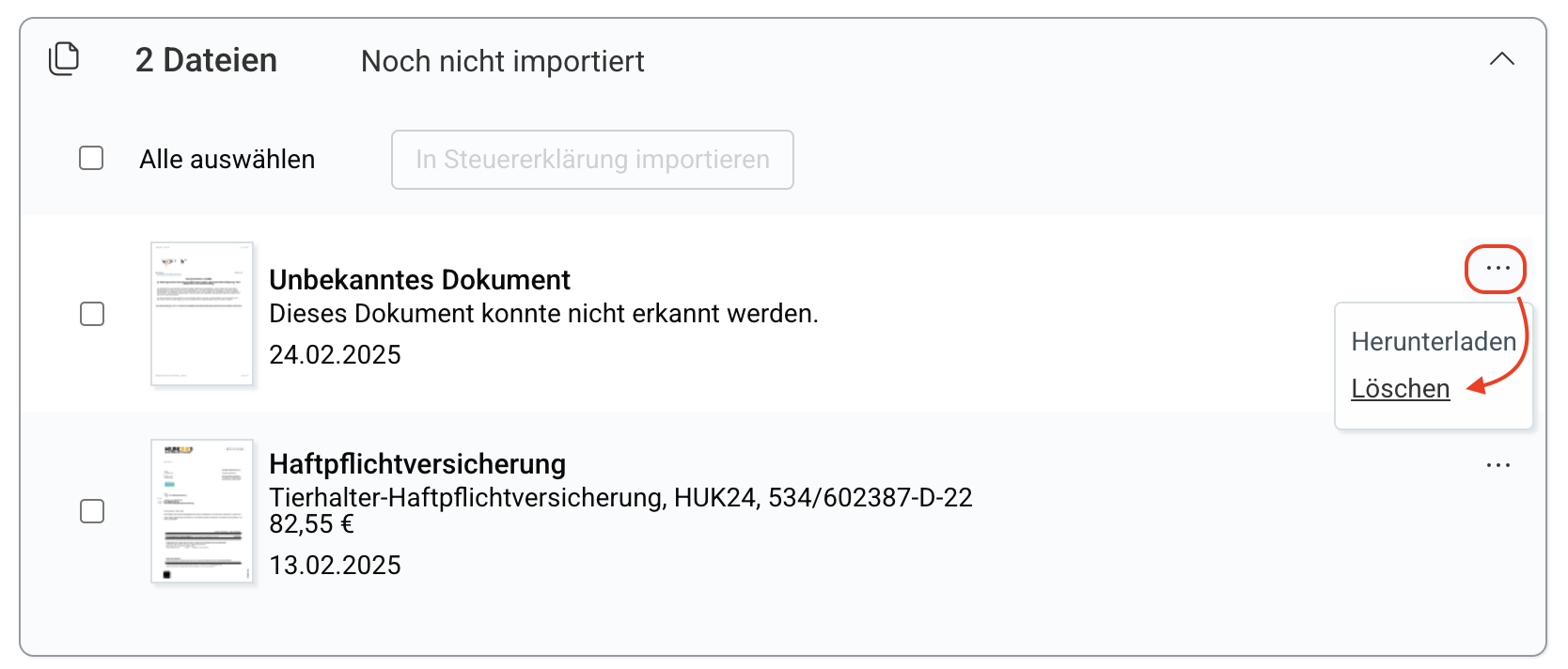This screenshot has height=669, width=1568.
Task: Open the Haftpflichtversicherung document thumbnail
Action: coord(202,511)
